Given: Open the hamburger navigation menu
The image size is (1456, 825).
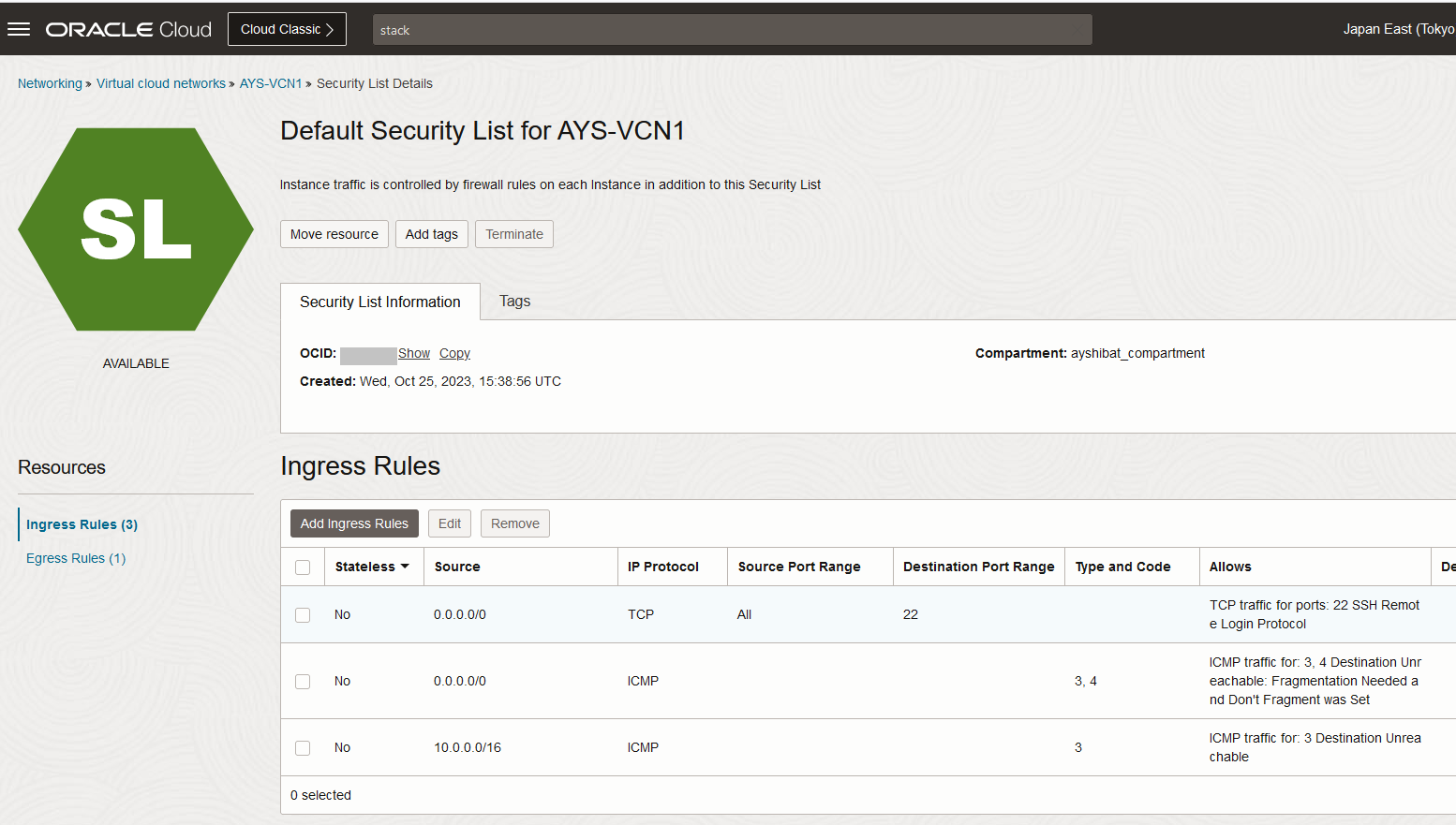Looking at the screenshot, I should coord(19,29).
